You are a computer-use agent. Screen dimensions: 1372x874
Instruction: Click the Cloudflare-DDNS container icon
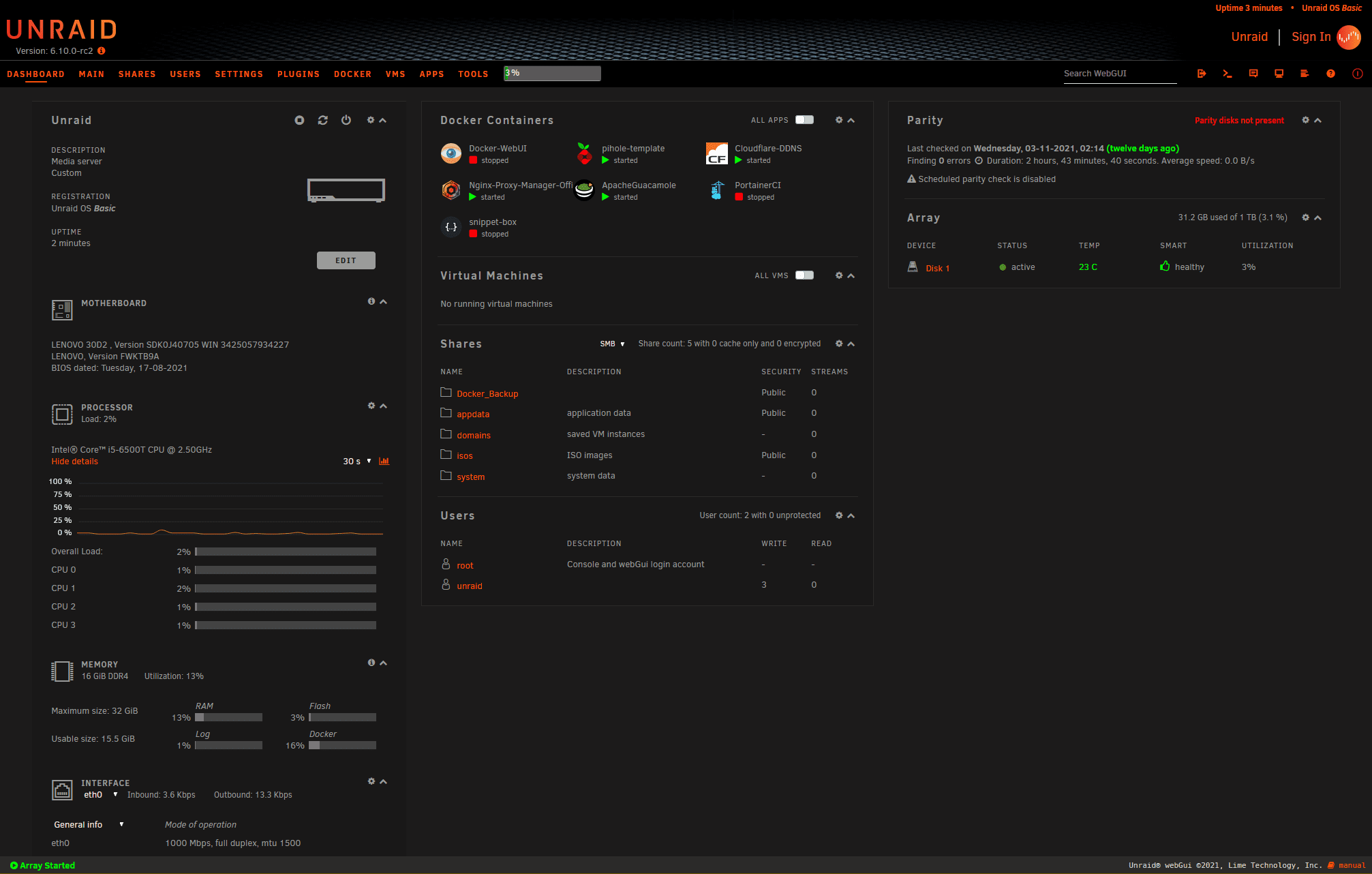tap(717, 154)
